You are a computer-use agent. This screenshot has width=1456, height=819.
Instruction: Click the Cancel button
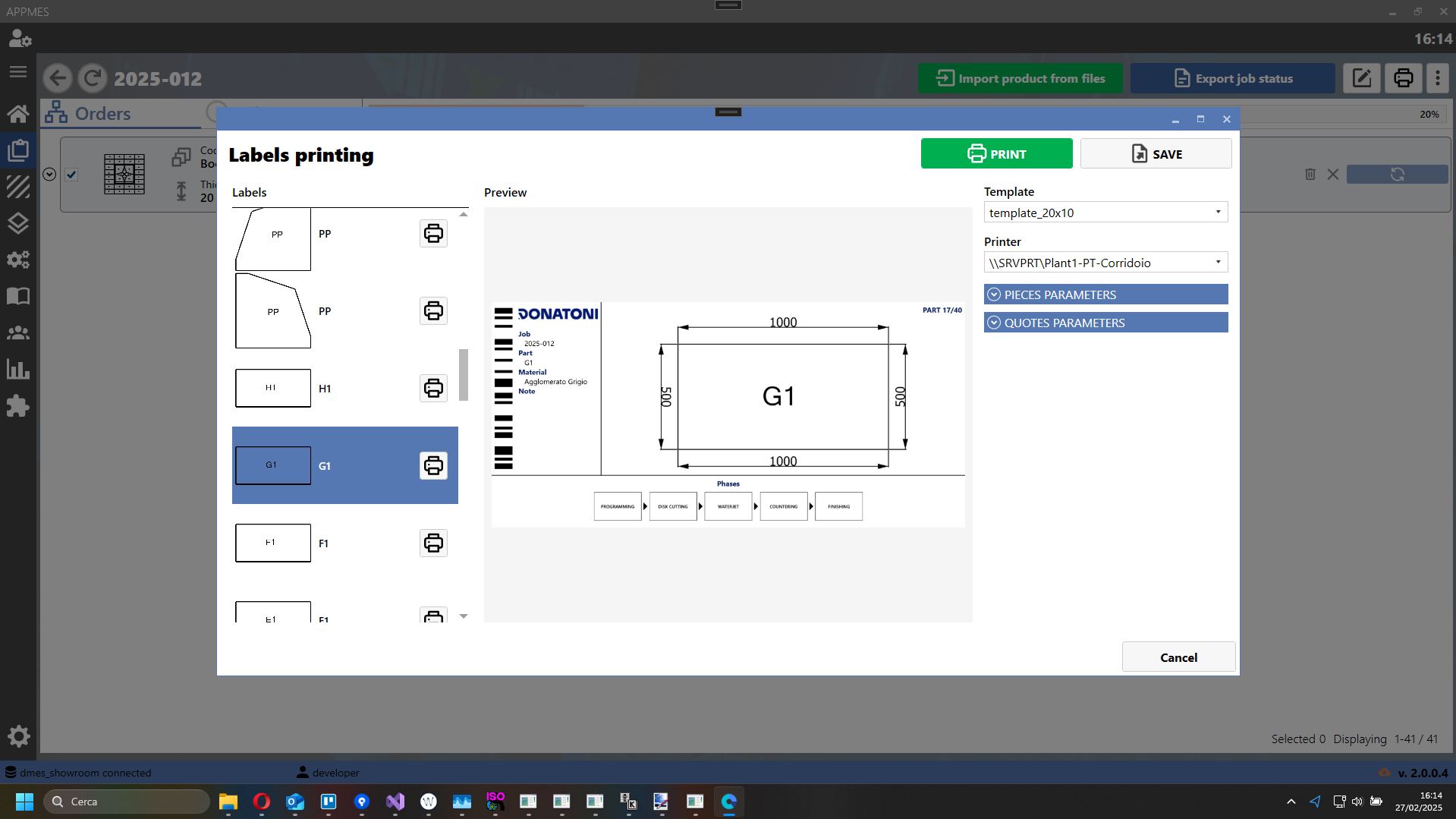(x=1178, y=657)
